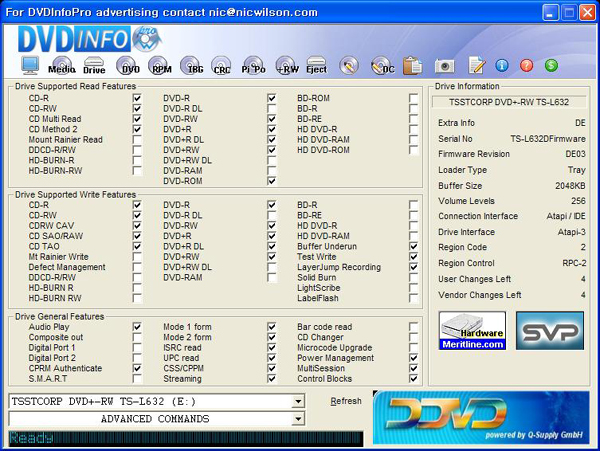Toggle the LabelFlash checkbox

(x=413, y=298)
